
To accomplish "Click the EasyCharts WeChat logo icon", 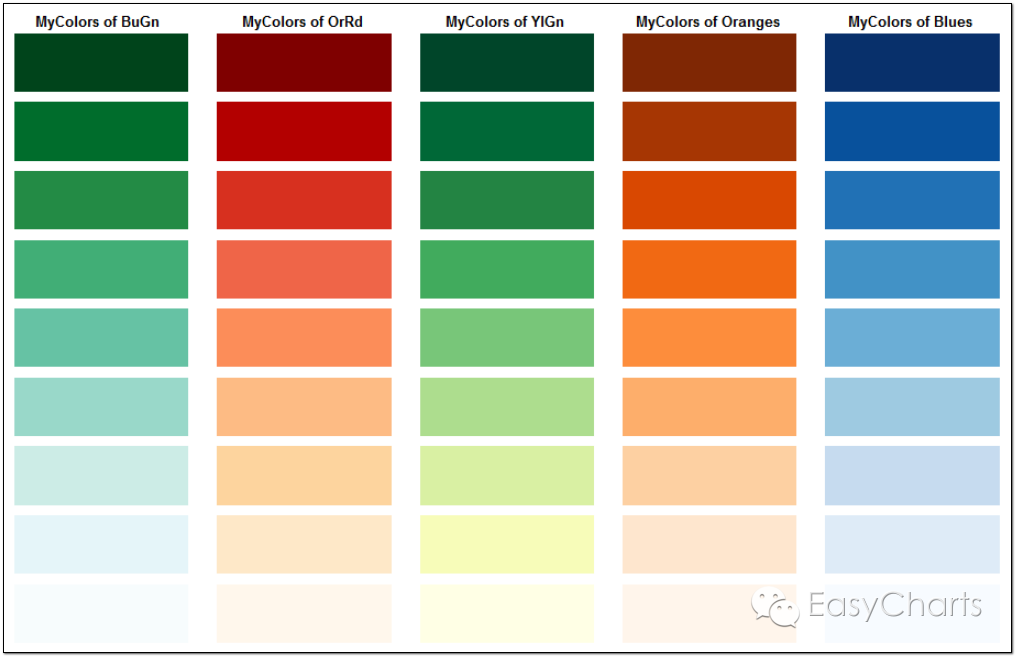I will 775,607.
